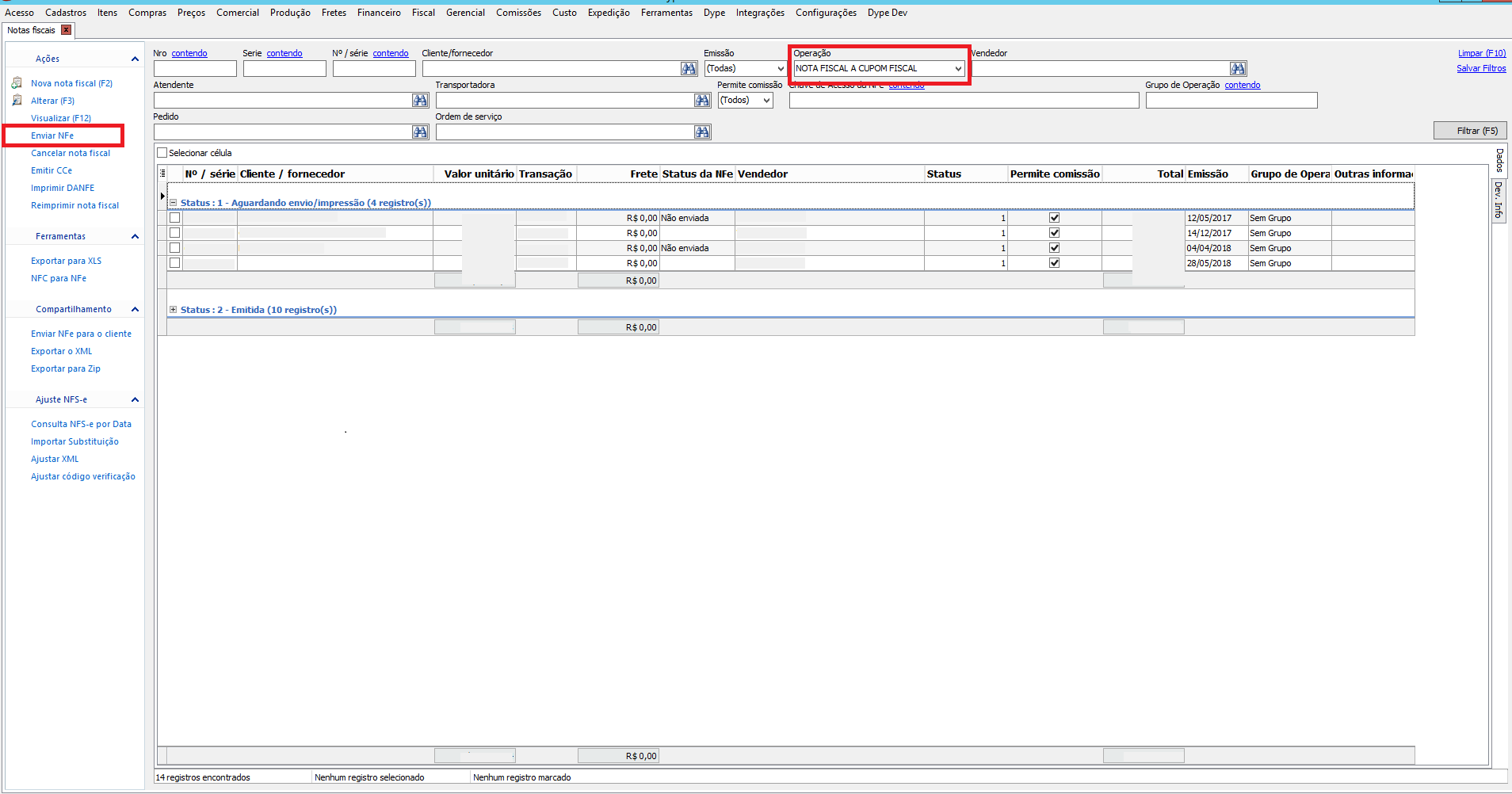The image size is (1512, 794).
Task: Check row selector for 04/04/2018 record
Action: point(175,248)
